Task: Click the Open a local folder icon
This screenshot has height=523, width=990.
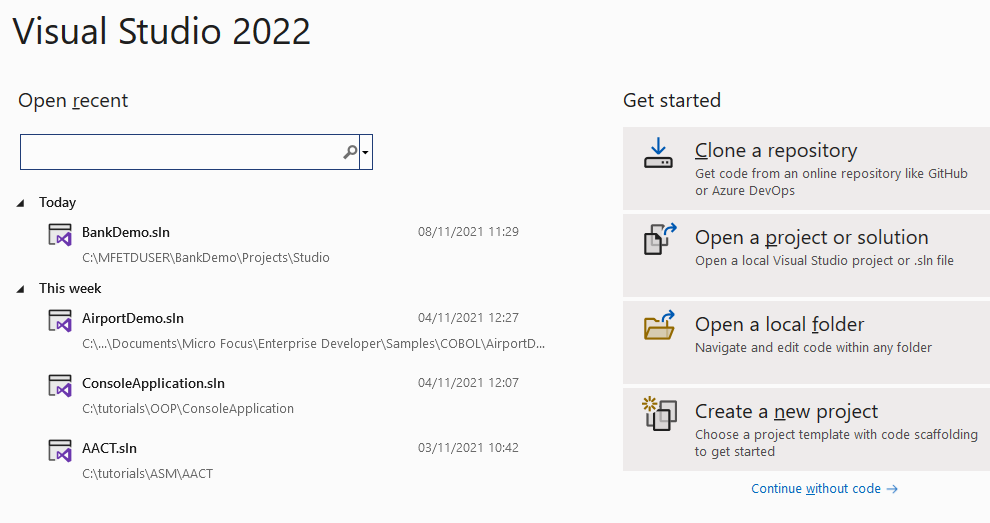Action: click(x=659, y=326)
